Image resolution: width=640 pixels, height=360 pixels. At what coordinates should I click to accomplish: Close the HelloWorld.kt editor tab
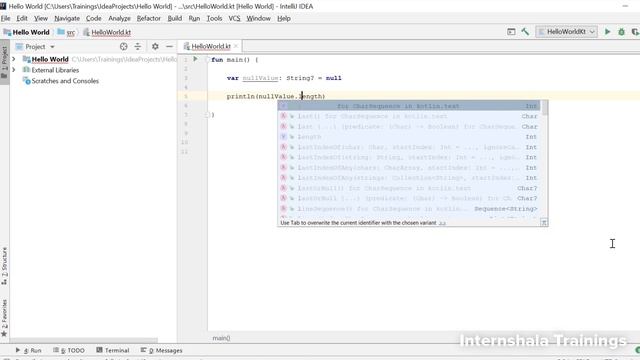(236, 46)
